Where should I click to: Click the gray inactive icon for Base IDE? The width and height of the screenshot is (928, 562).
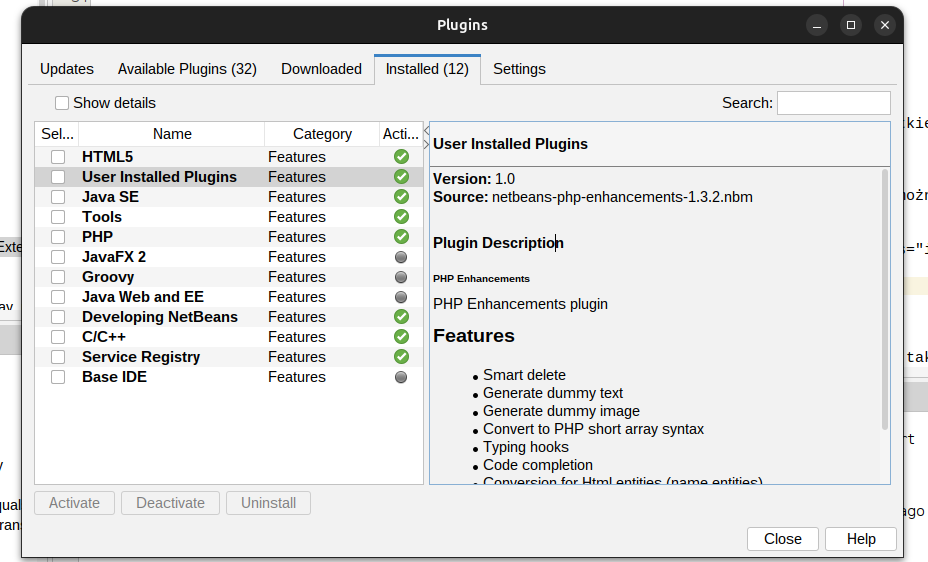tap(401, 377)
